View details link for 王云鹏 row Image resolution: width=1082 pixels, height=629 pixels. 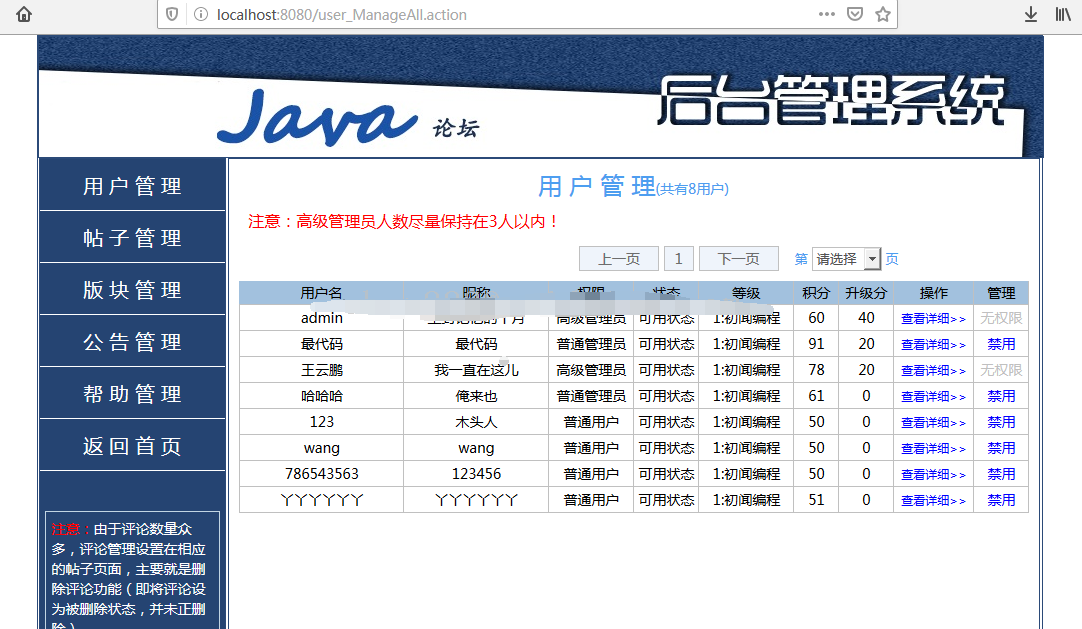(933, 370)
